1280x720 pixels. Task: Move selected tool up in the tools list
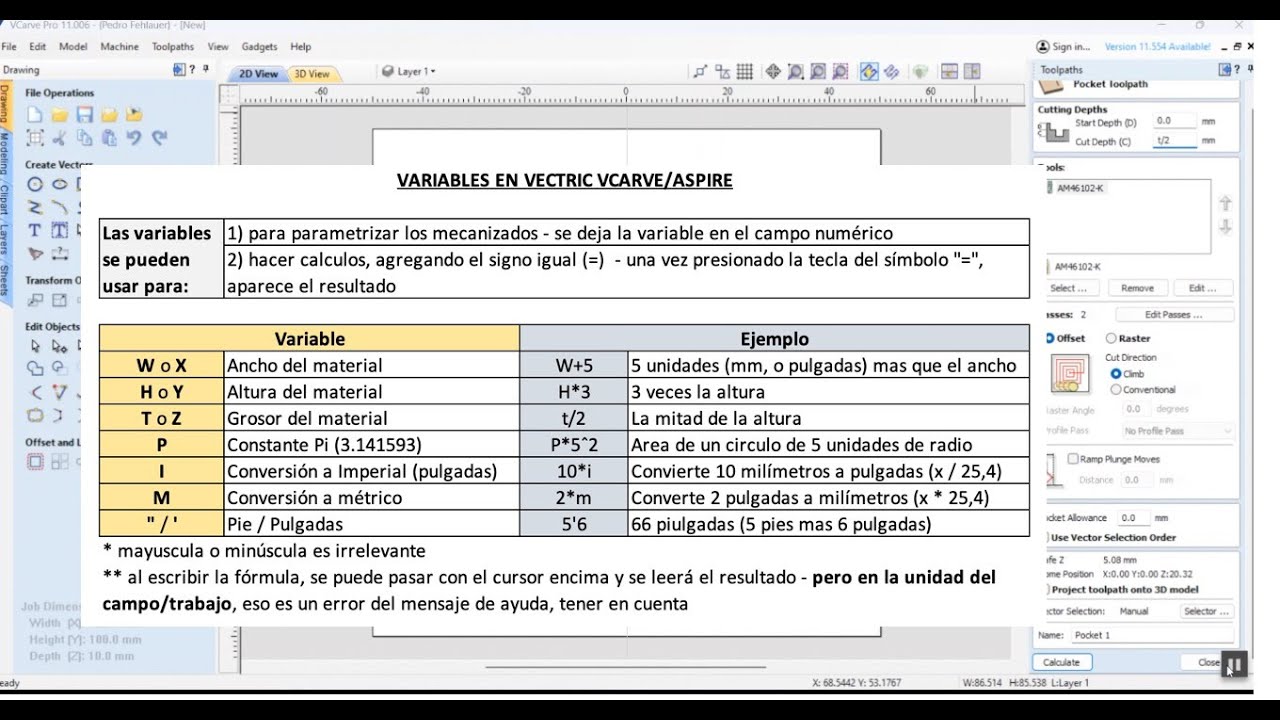(x=1225, y=203)
